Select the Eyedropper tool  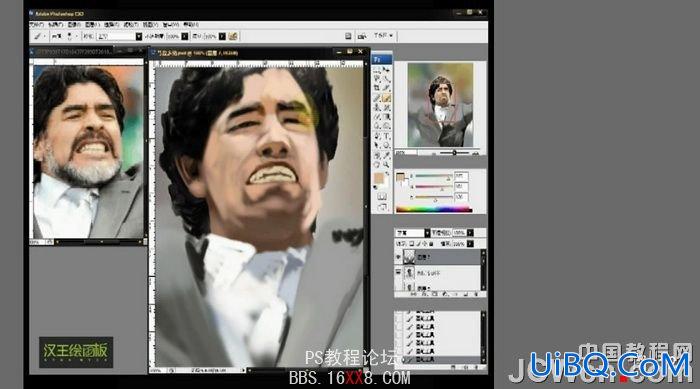click(x=387, y=155)
